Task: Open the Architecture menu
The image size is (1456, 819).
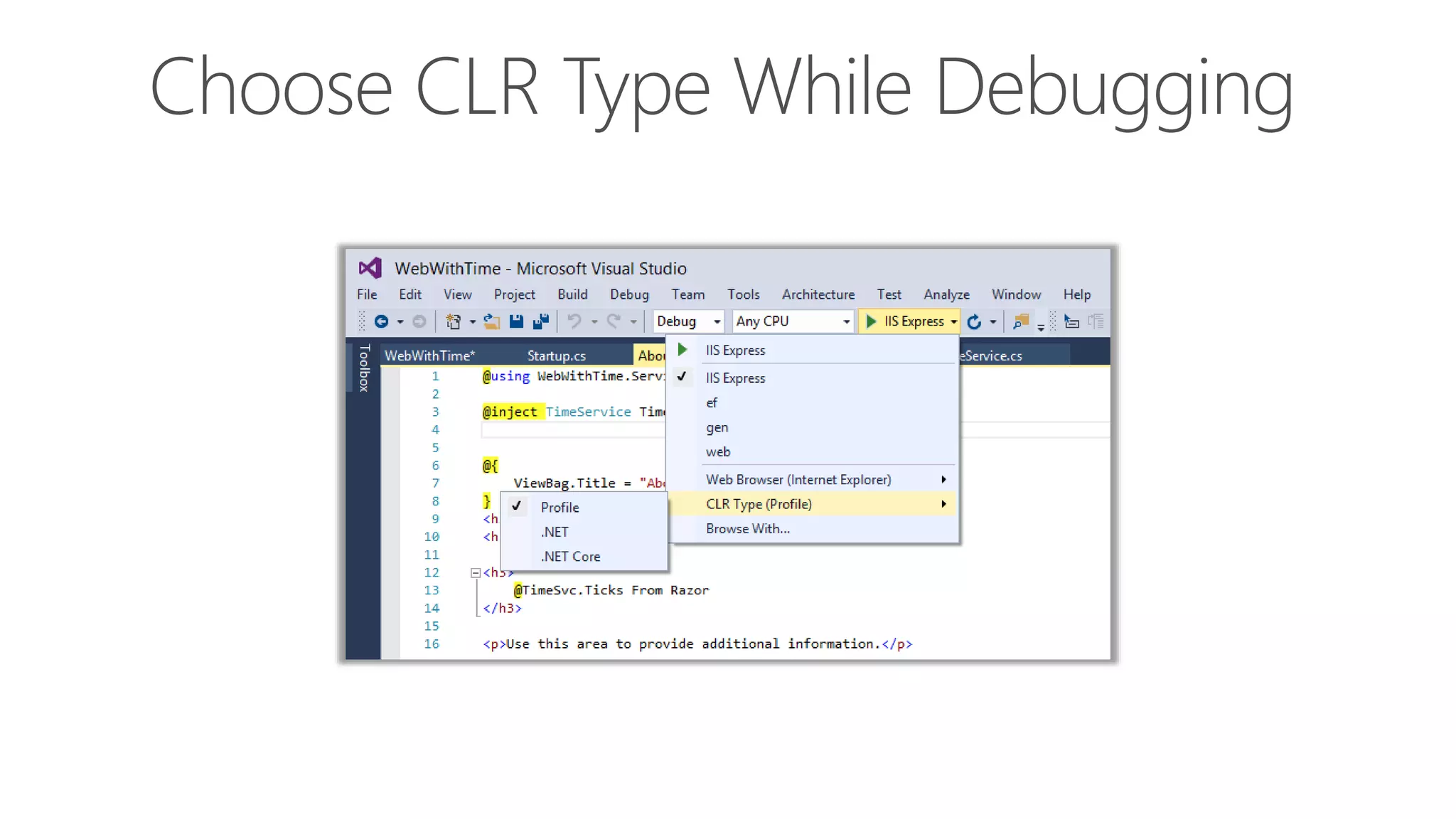Action: tap(818, 294)
